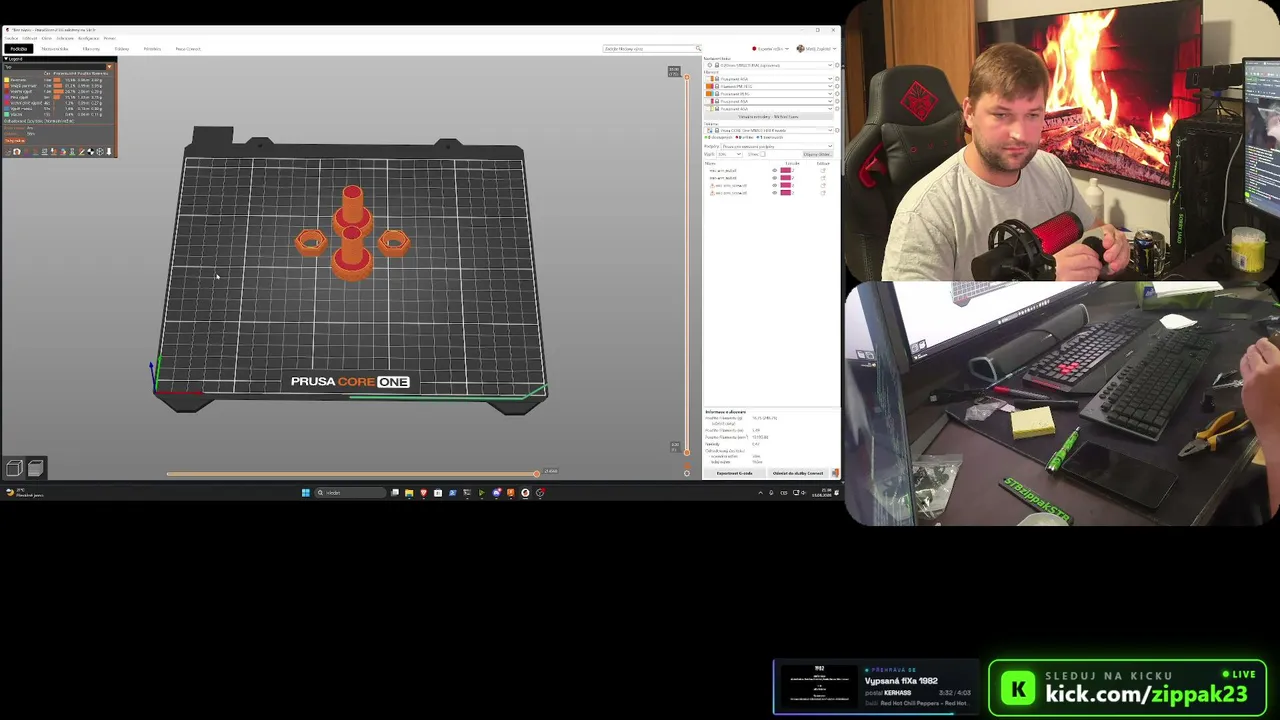Viewport: 1280px width, 720px height.
Task: Click the bottom thumb of vertical layer slider
Action: click(686, 451)
